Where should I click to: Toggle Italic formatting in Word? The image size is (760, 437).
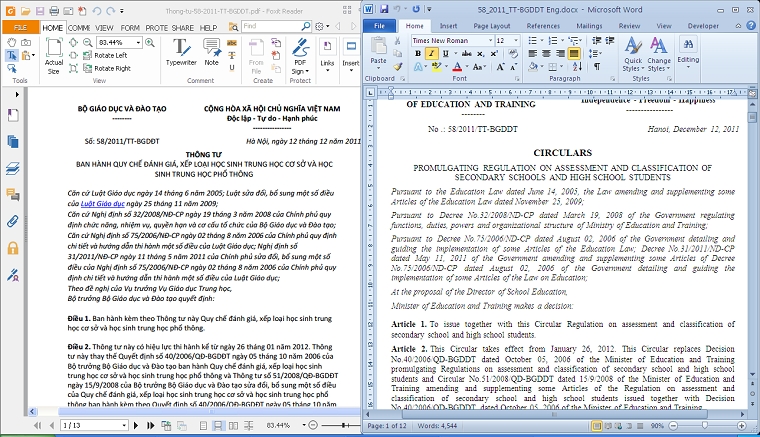coord(431,54)
